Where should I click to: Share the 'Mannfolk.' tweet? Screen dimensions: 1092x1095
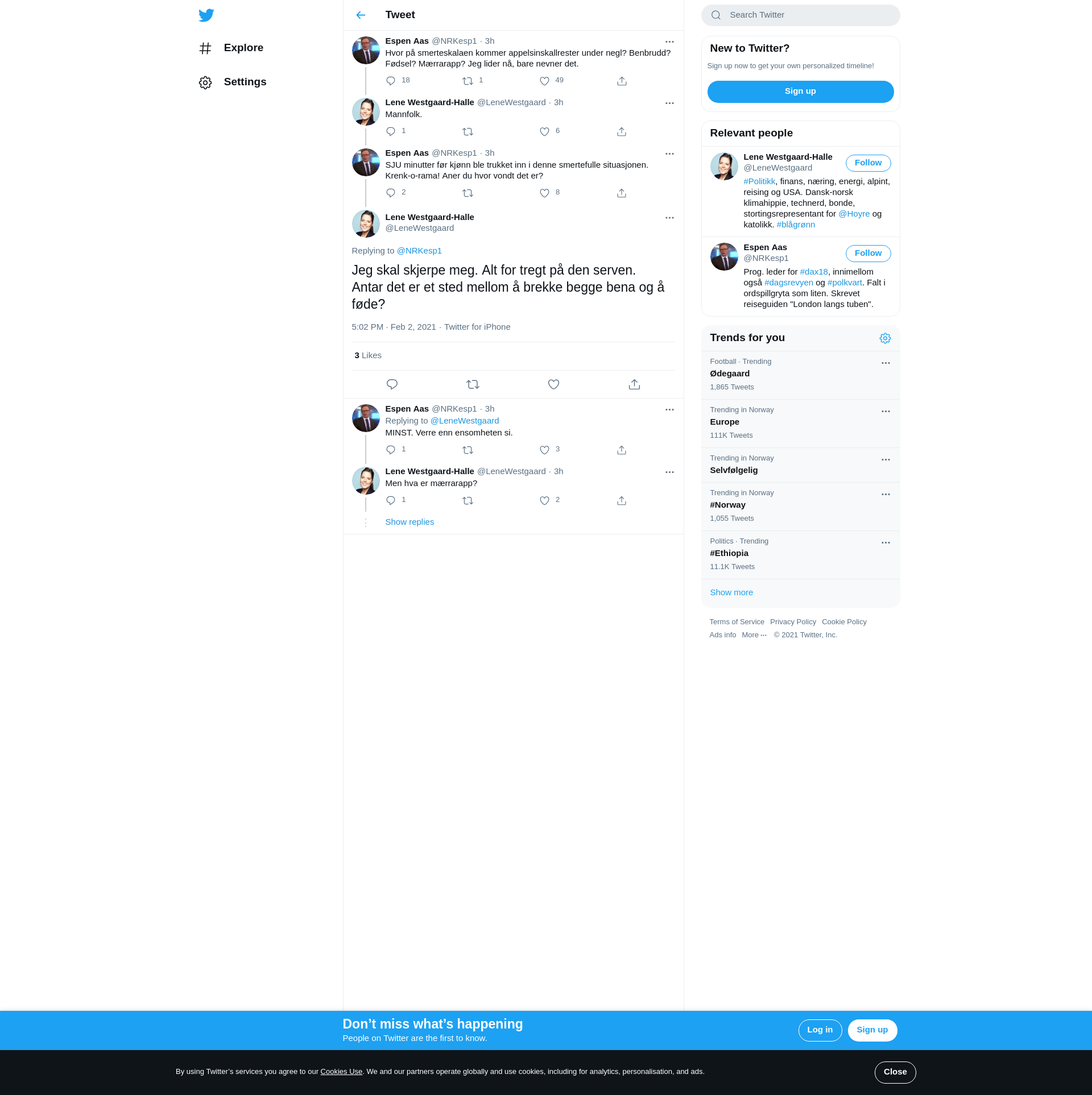coord(622,131)
